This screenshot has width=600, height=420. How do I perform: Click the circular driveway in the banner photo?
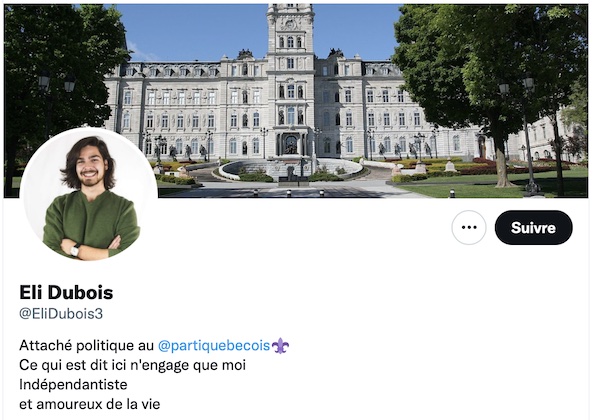pyautogui.click(x=291, y=170)
